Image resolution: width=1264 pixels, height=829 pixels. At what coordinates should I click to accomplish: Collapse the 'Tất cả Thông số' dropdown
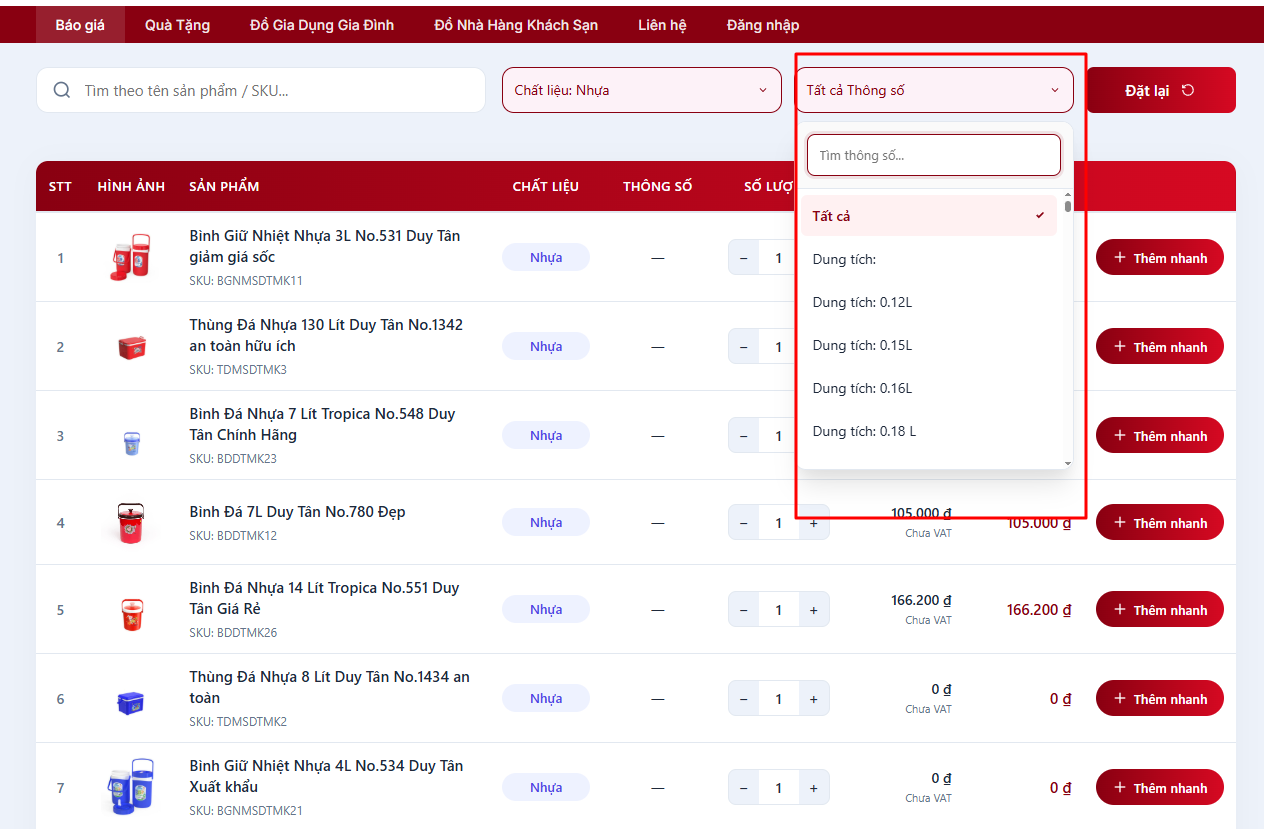[933, 90]
